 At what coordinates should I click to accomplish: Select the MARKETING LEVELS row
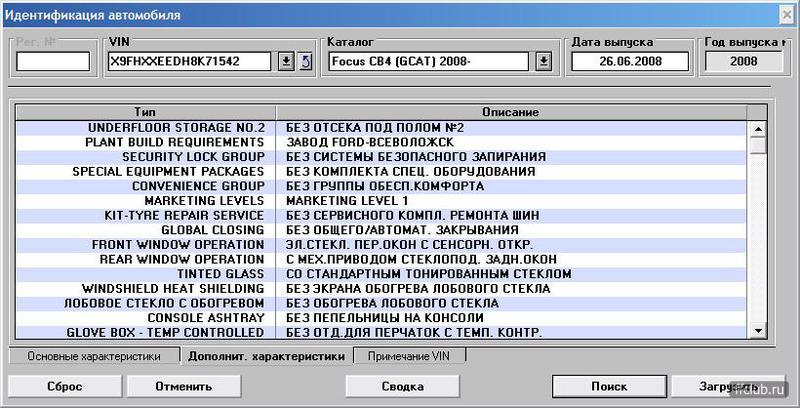pos(381,201)
